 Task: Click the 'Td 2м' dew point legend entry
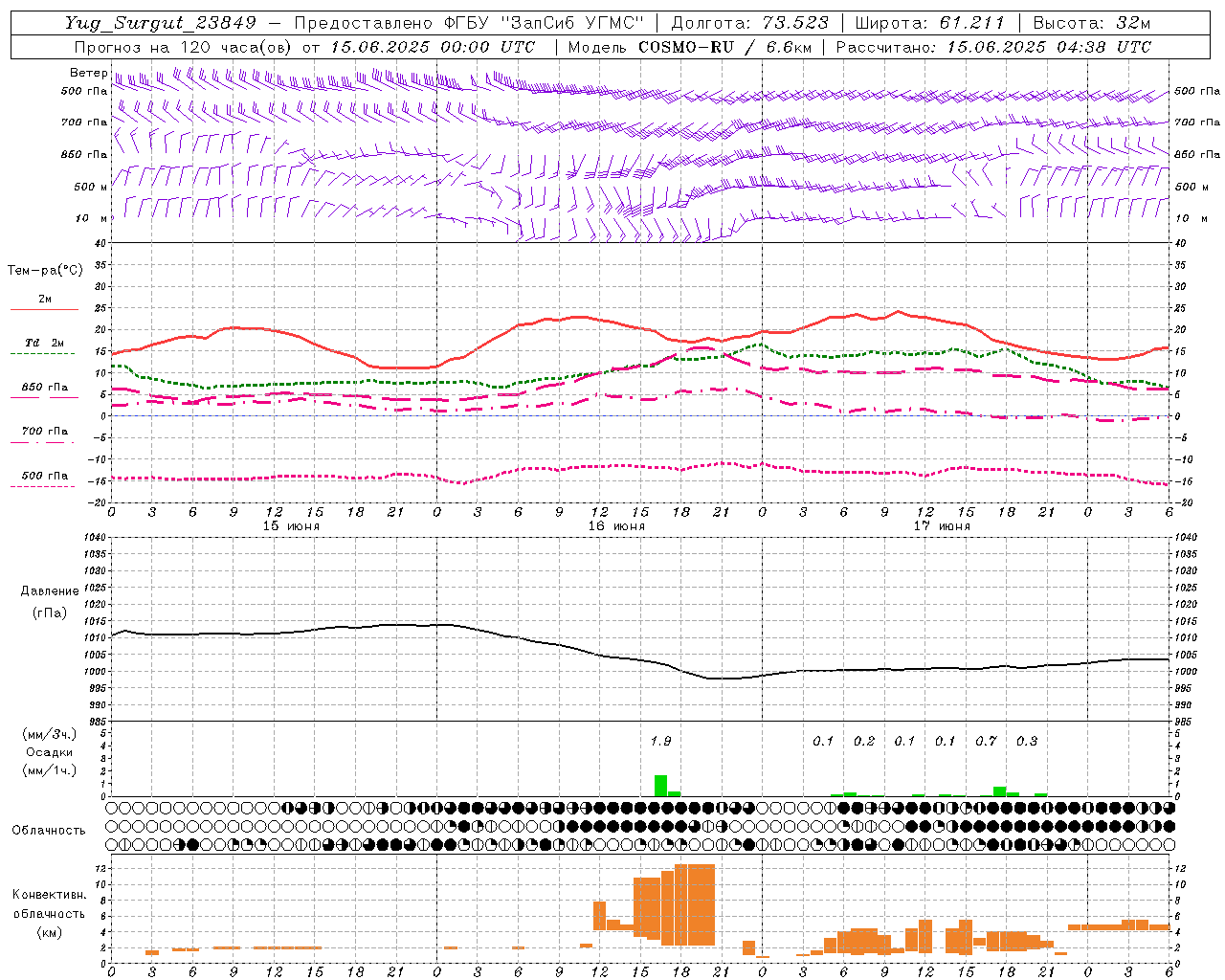44,347
